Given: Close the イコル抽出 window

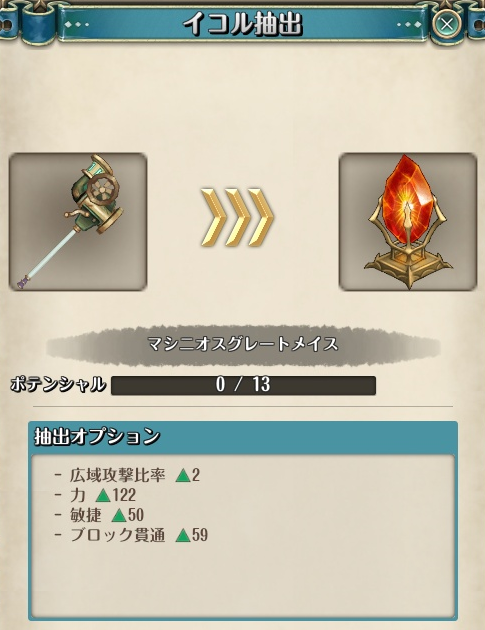Looking at the screenshot, I should pos(446,24).
